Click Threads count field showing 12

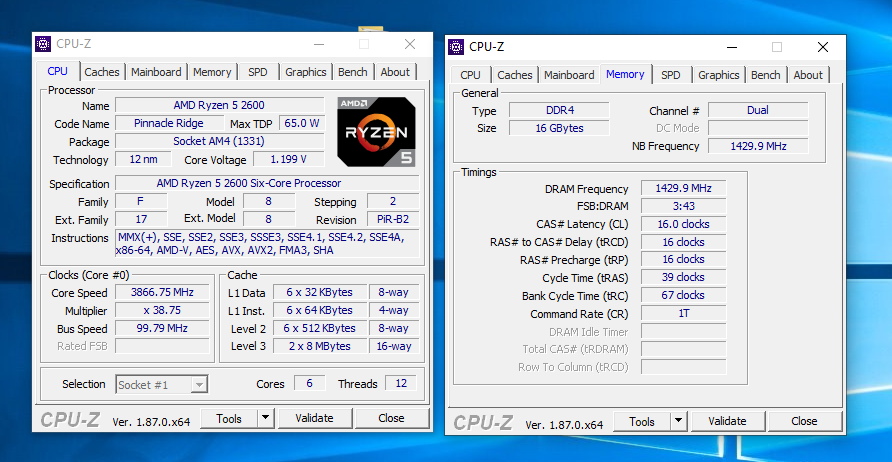401,383
